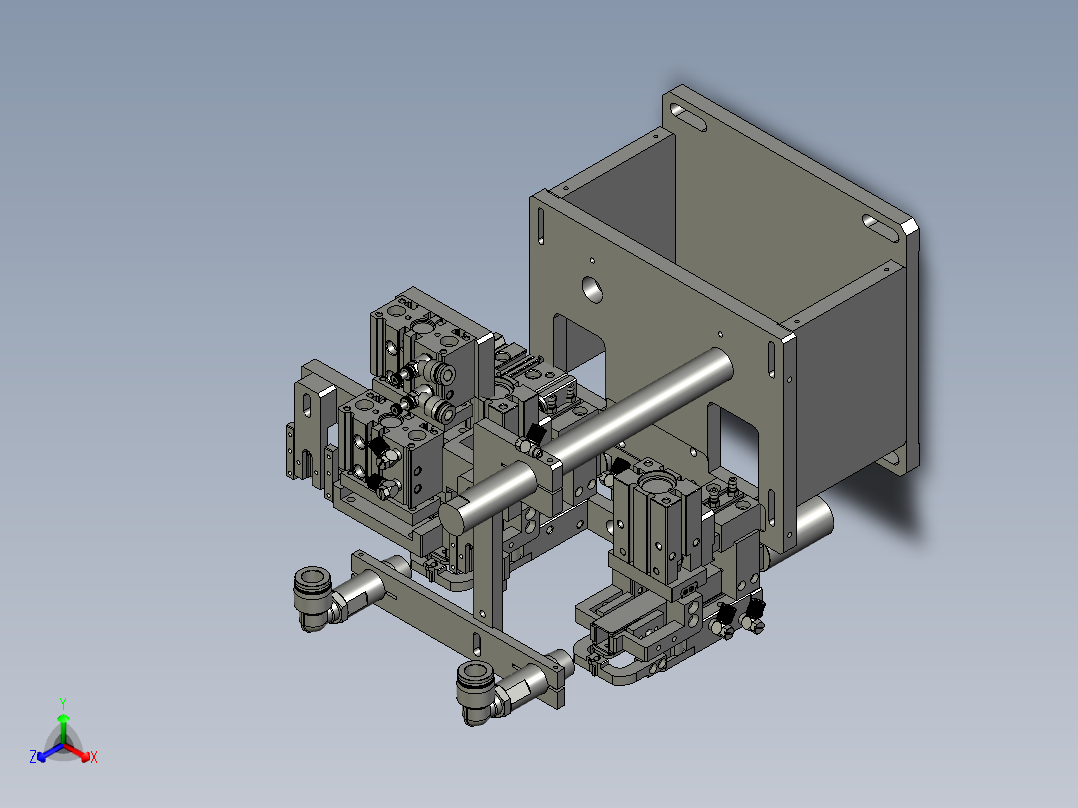This screenshot has height=808, width=1078.
Task: Select the small black sensor on the gripper
Action: pos(381,445)
